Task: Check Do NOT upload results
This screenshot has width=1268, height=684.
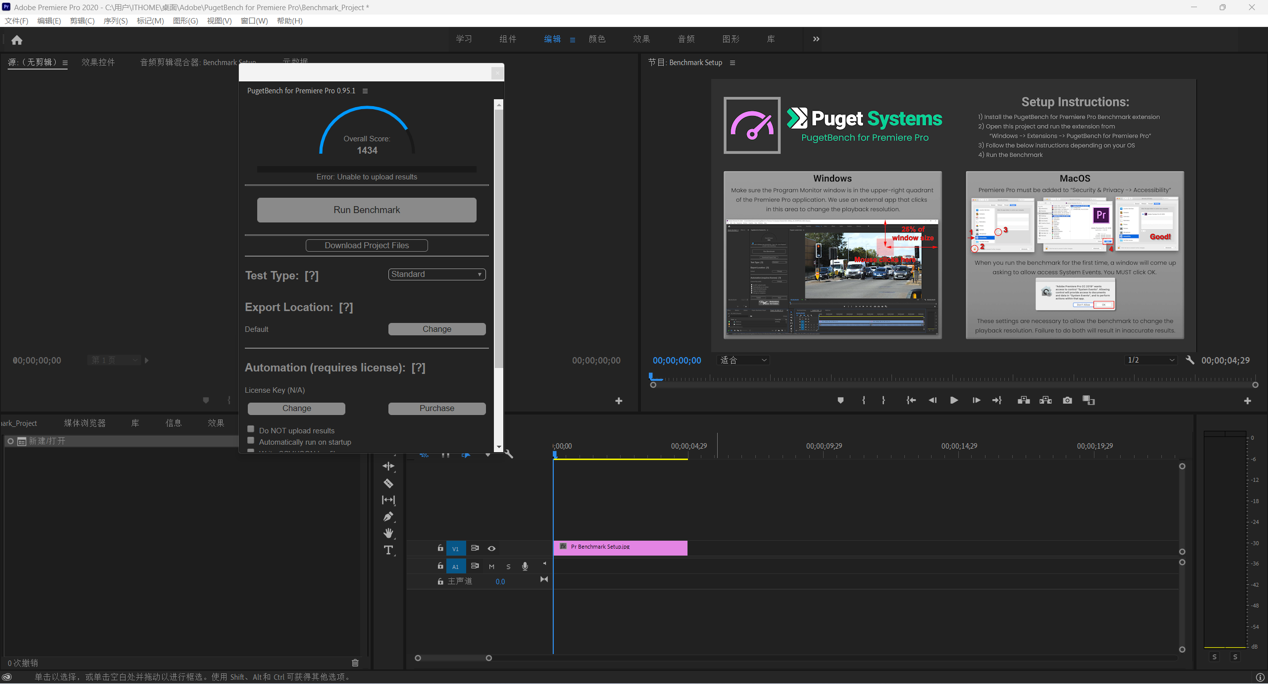Action: tap(251, 430)
